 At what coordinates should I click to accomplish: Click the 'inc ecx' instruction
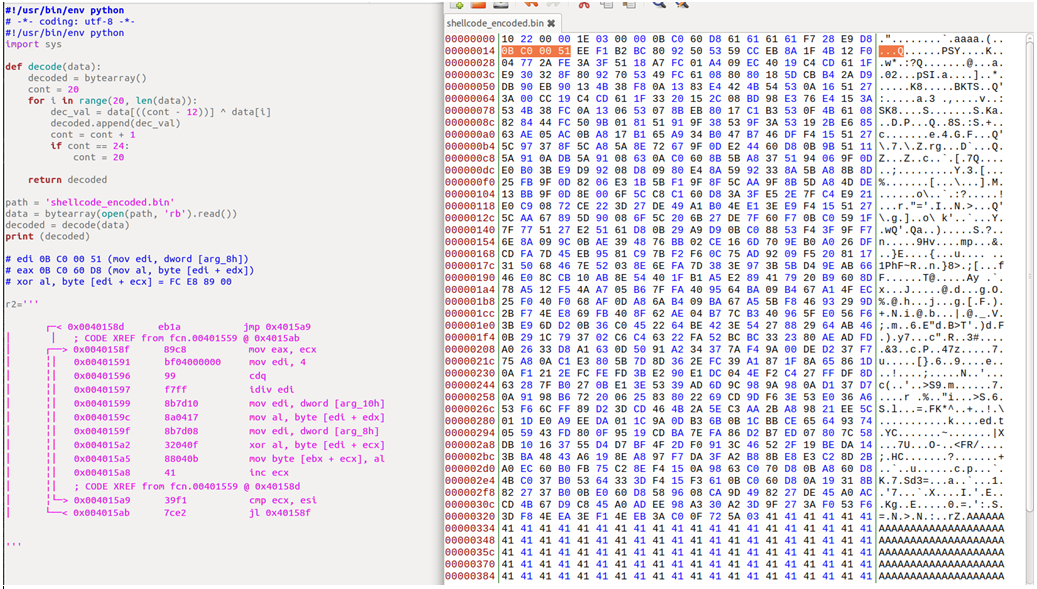[269, 473]
